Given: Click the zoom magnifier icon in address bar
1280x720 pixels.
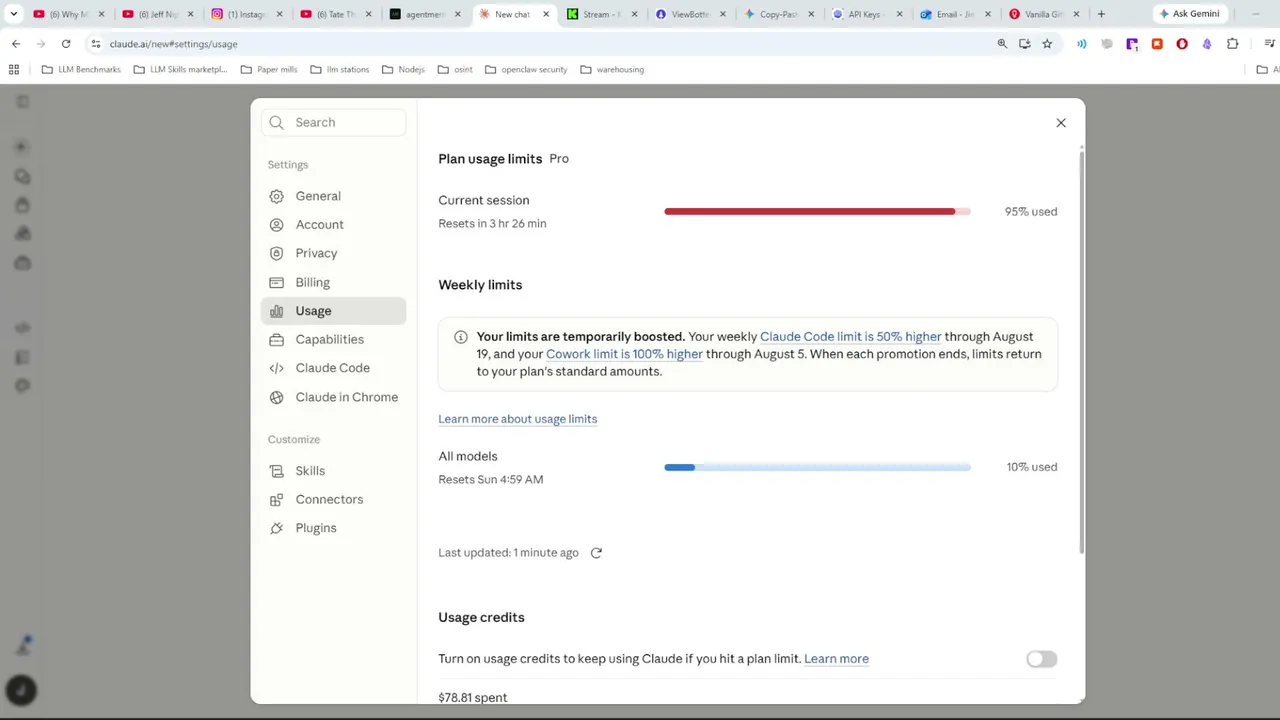Looking at the screenshot, I should 1002,44.
